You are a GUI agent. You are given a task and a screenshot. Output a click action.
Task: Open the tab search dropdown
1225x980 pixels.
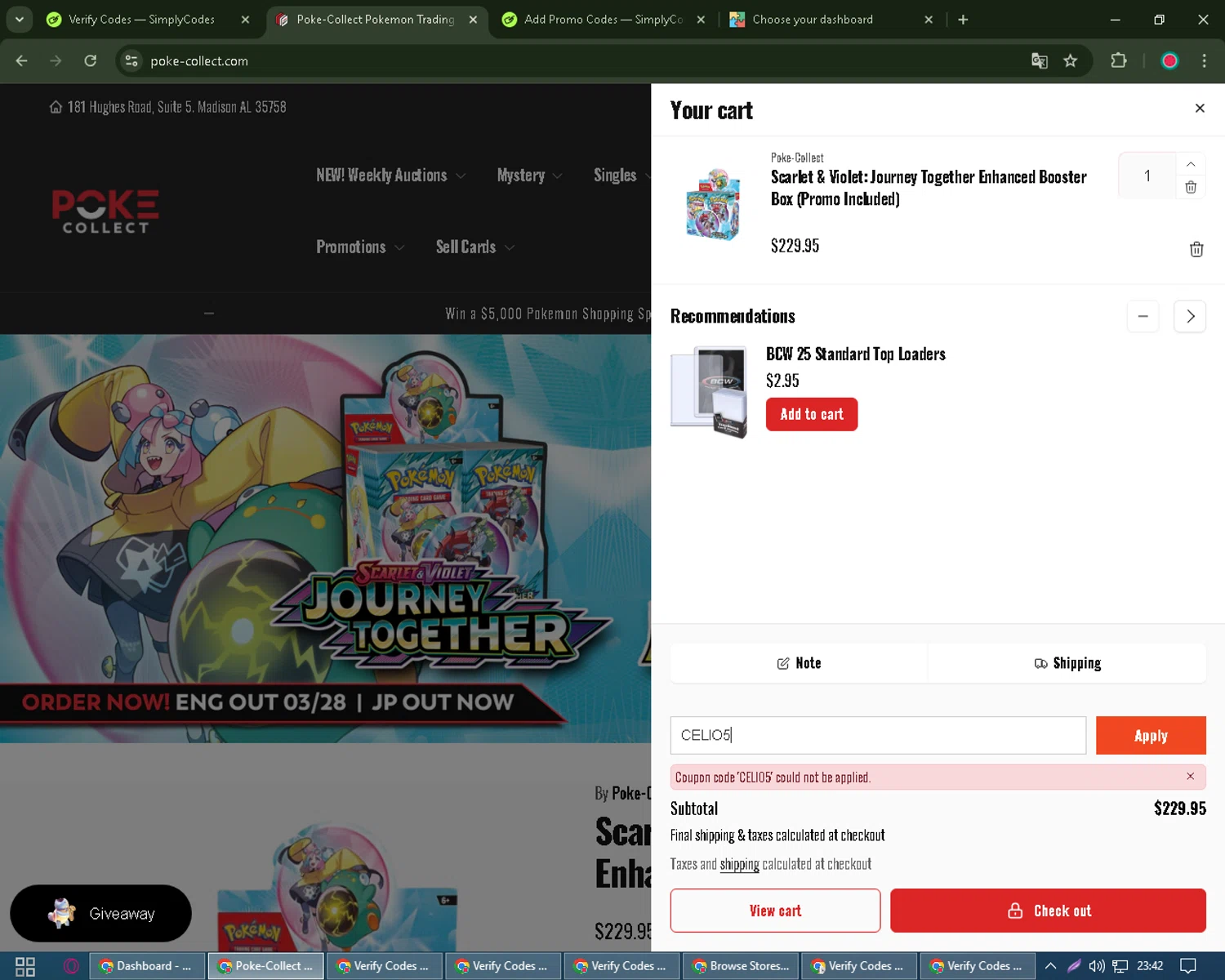pyautogui.click(x=19, y=20)
